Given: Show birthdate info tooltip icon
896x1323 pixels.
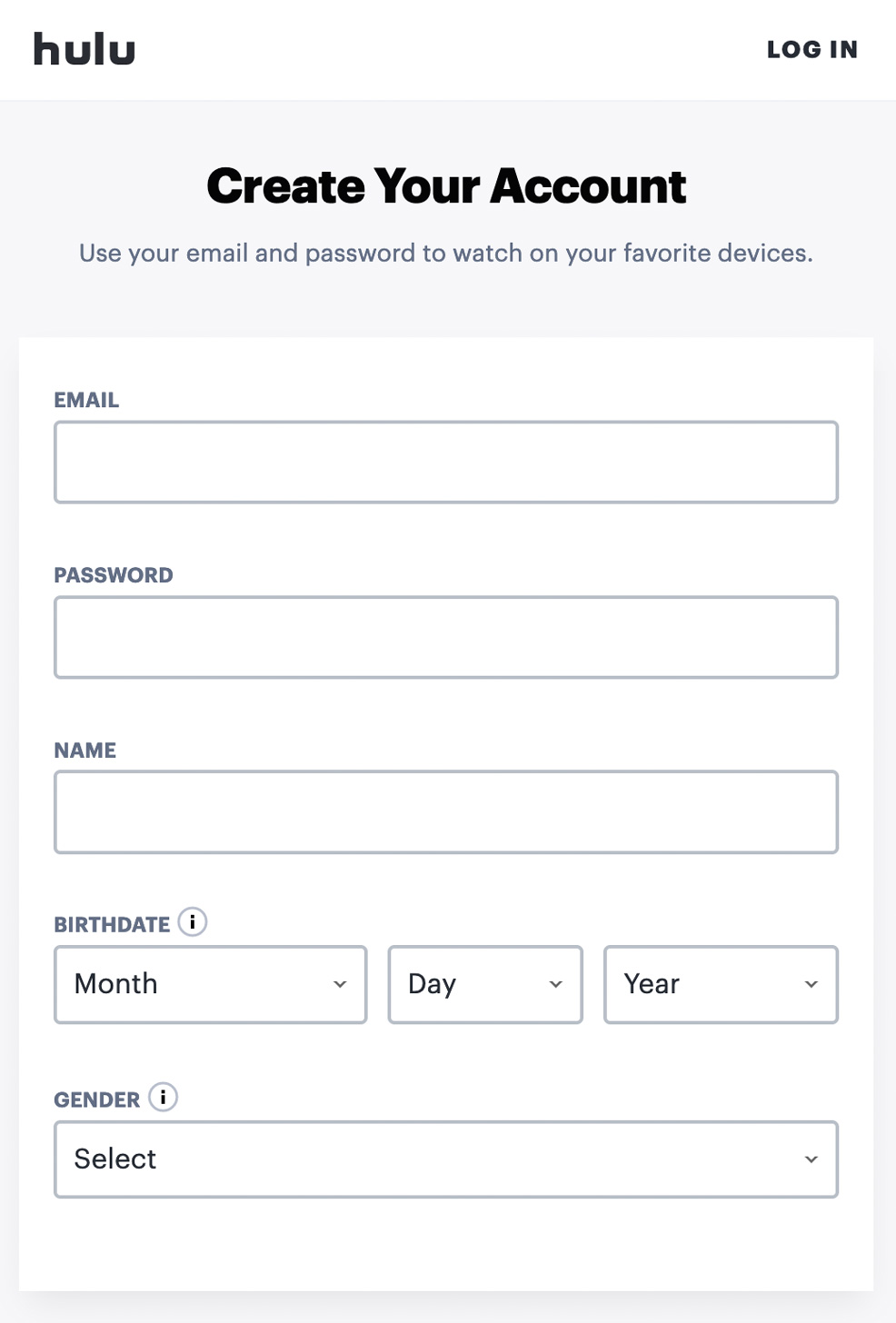Looking at the screenshot, I should point(193,921).
